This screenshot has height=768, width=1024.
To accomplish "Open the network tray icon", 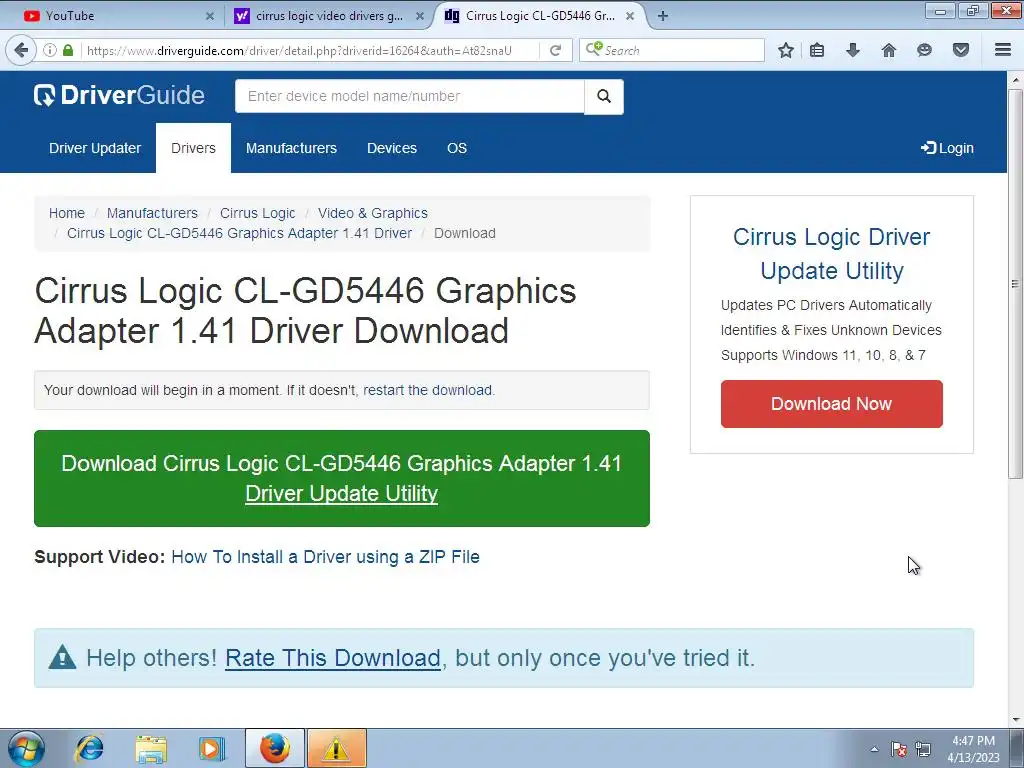I will (923, 749).
